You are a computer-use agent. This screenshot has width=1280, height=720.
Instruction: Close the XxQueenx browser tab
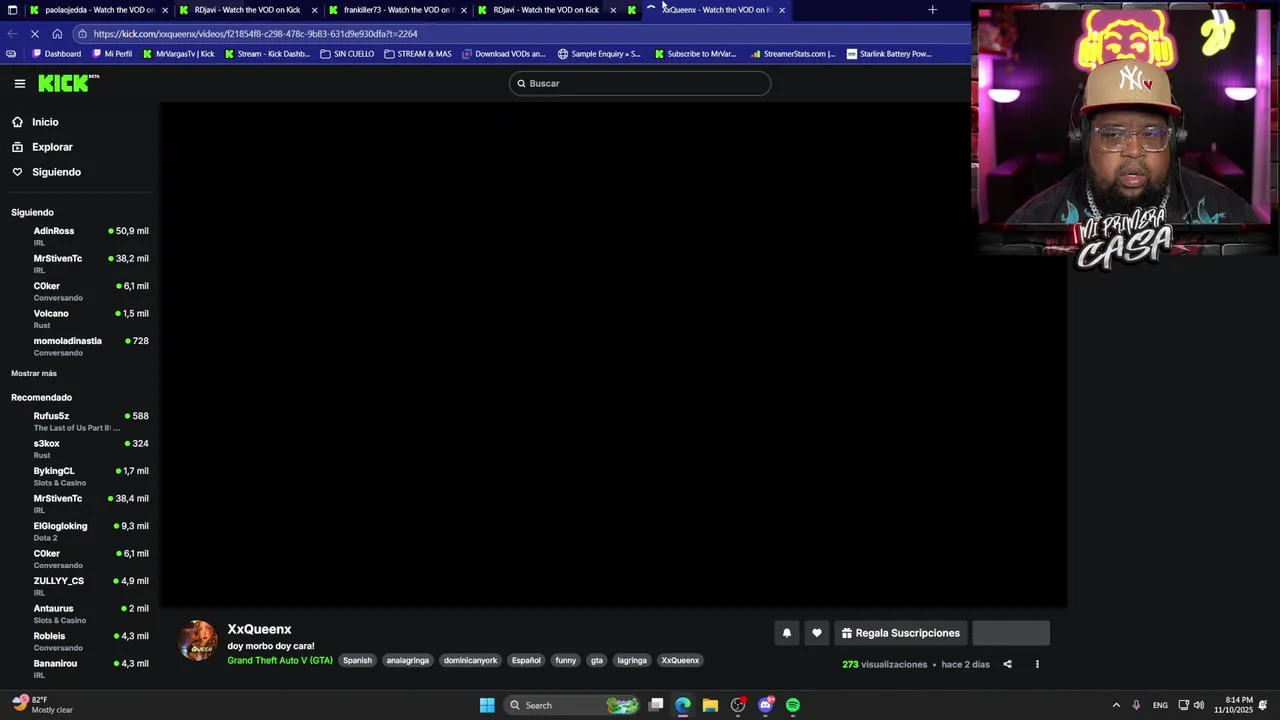782,10
